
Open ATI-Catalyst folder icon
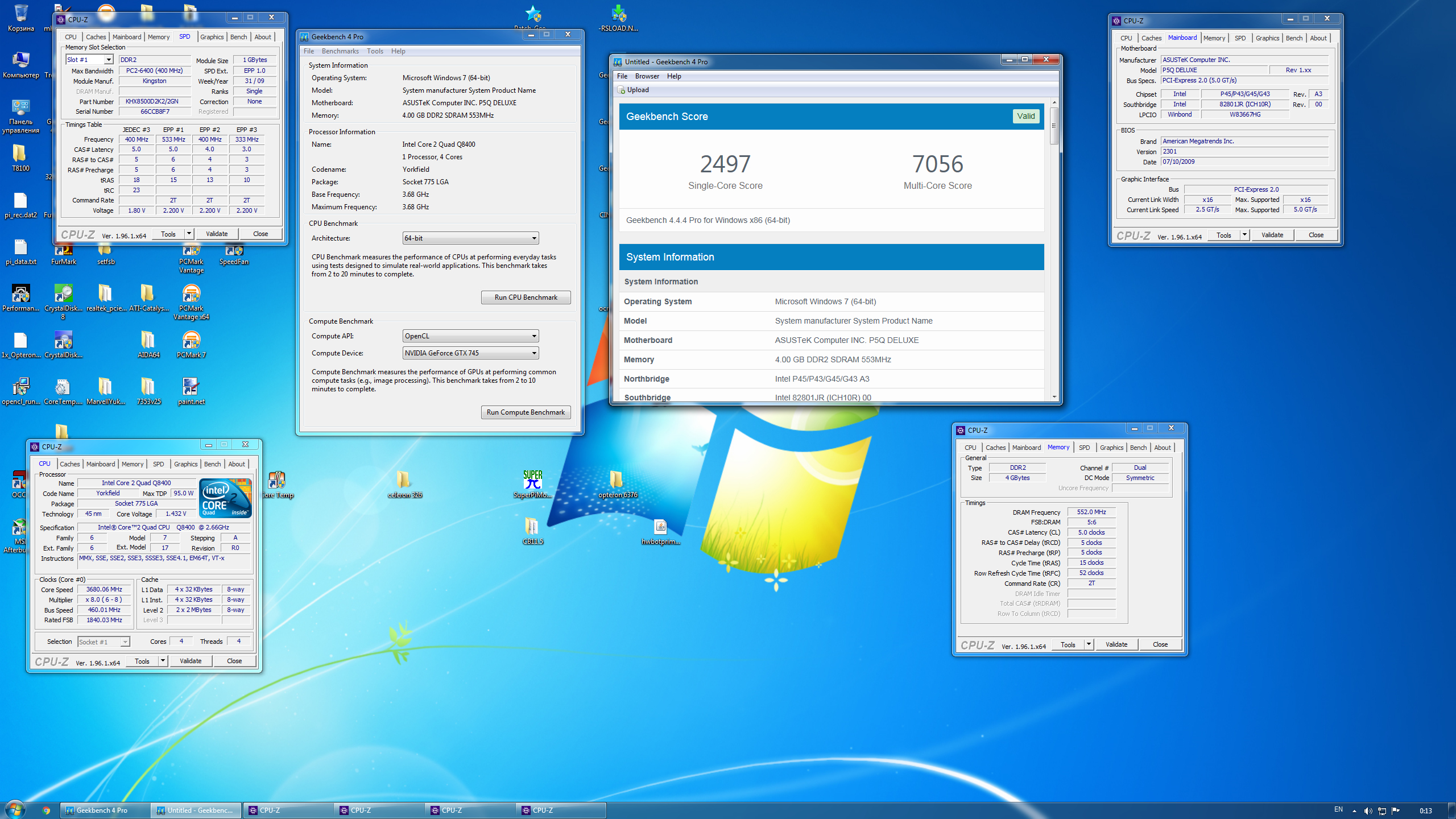point(148,298)
